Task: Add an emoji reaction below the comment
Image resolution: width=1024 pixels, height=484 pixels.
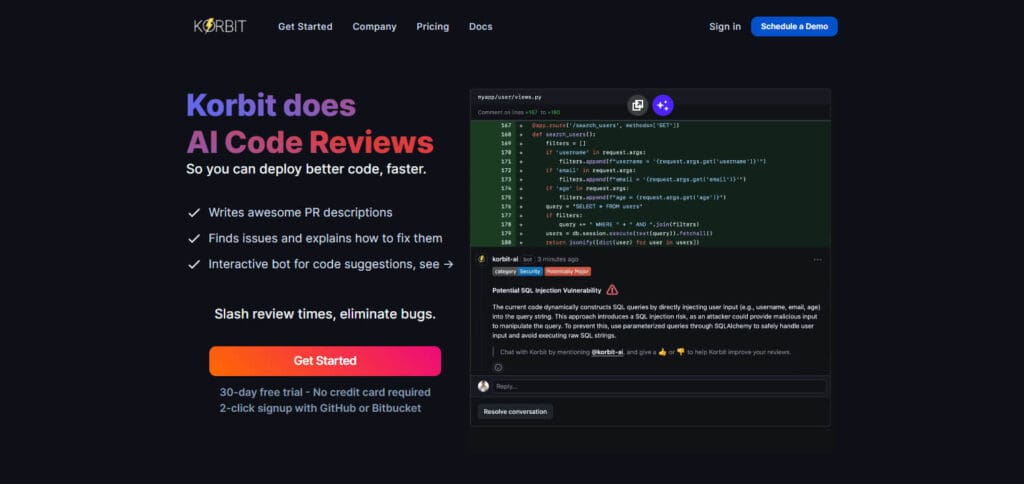Action: [498, 367]
